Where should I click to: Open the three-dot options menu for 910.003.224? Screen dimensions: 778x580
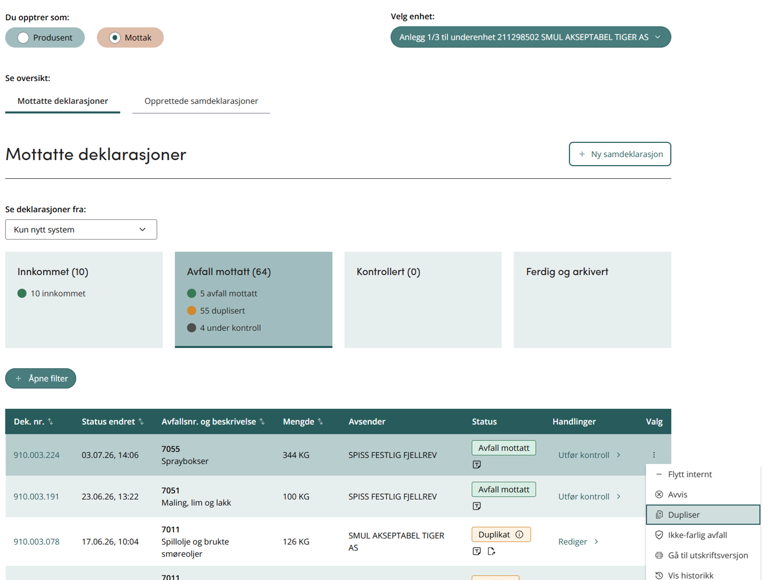653,454
